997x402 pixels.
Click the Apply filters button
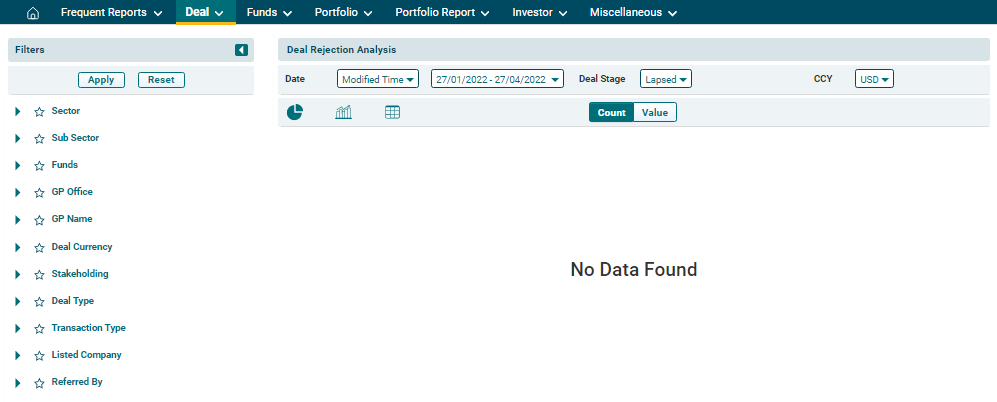(101, 80)
